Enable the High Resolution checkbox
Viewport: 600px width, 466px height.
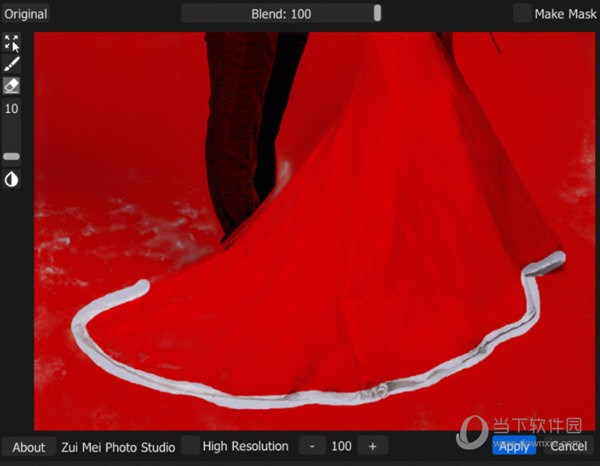coord(191,445)
